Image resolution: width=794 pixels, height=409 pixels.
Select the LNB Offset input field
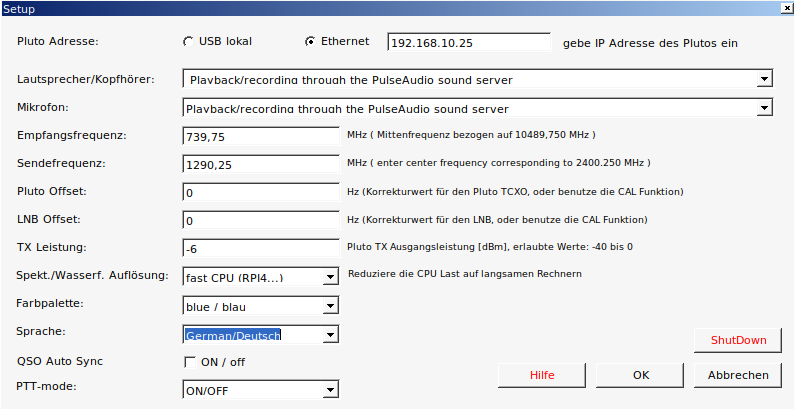[261, 220]
